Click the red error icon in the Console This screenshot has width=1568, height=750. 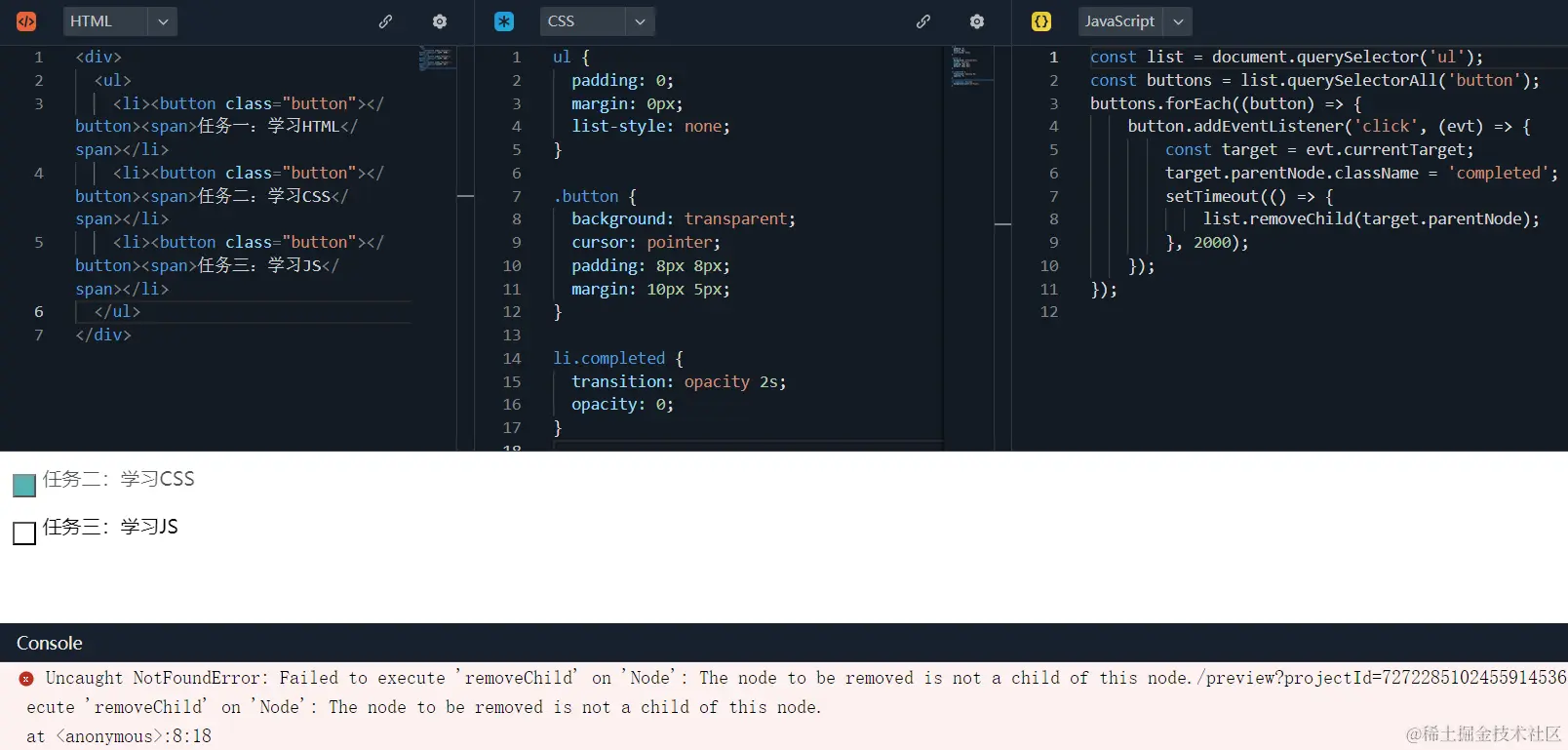[x=26, y=679]
